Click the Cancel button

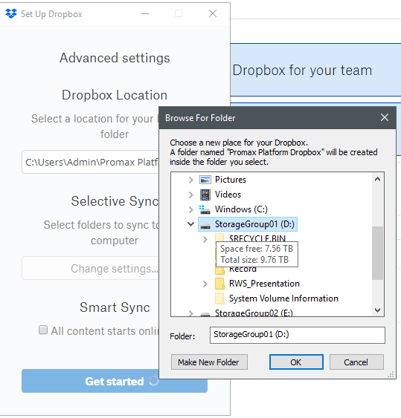[356, 362]
